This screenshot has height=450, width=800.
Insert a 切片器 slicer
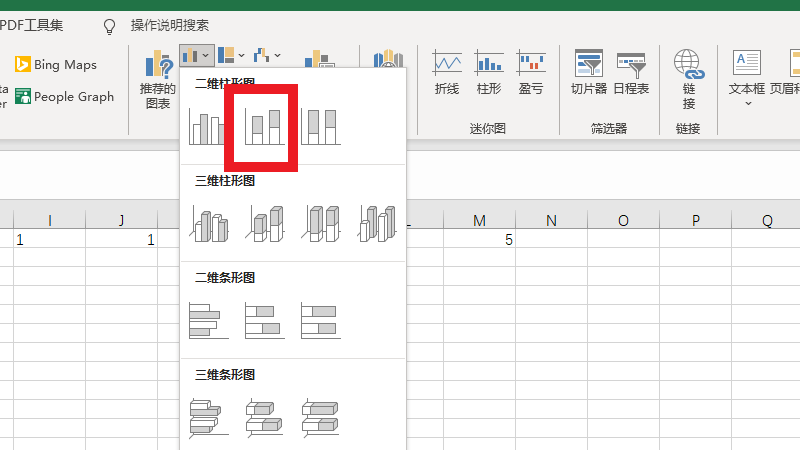tap(588, 73)
